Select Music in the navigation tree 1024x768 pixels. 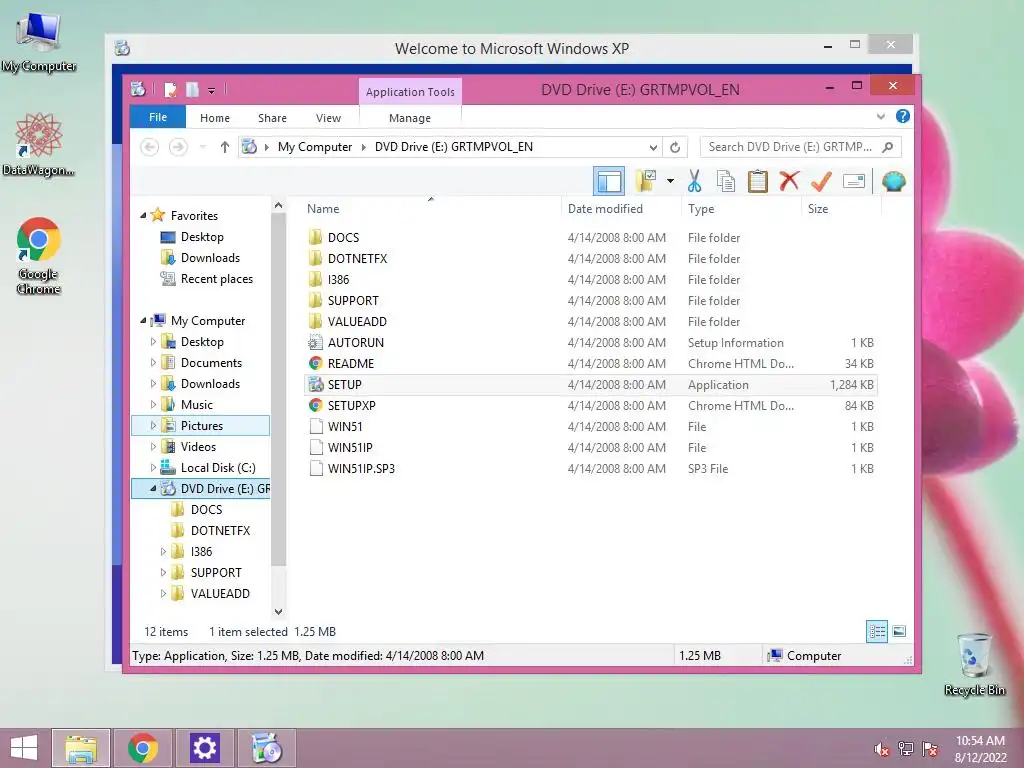(197, 405)
